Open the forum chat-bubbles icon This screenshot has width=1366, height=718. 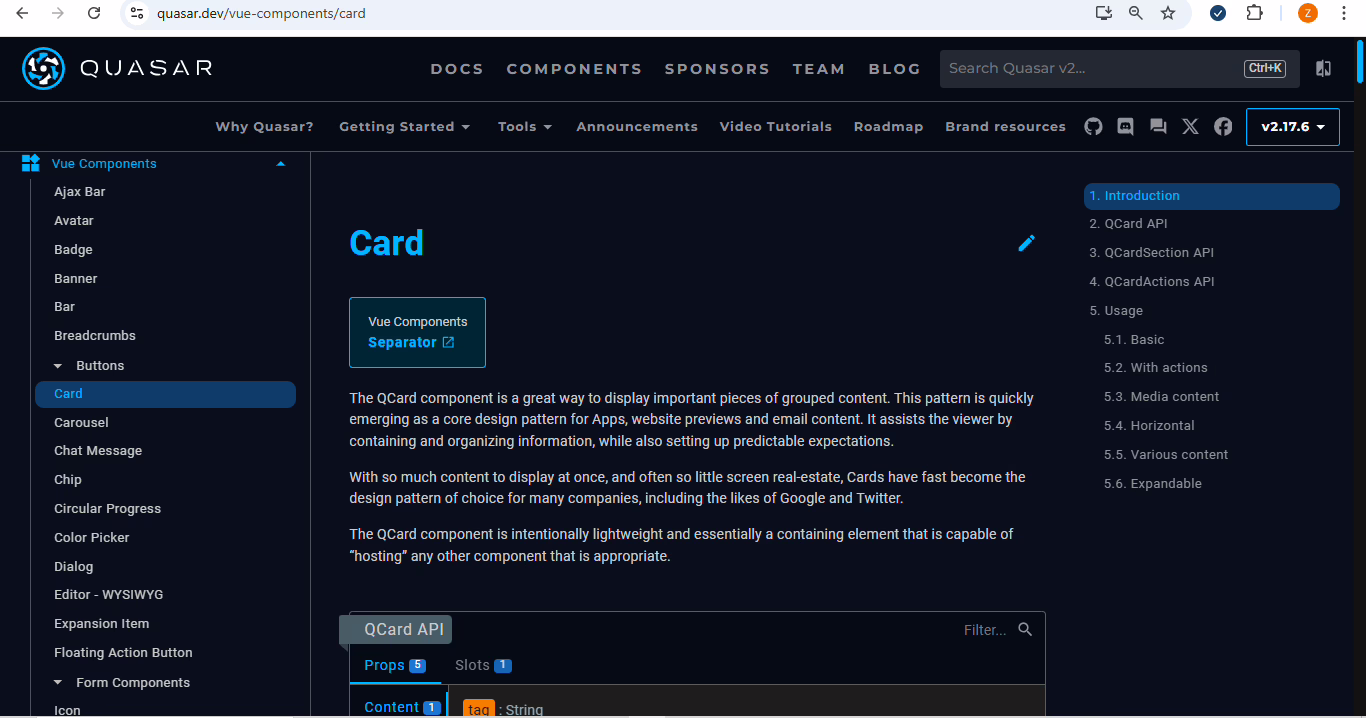pyautogui.click(x=1158, y=126)
